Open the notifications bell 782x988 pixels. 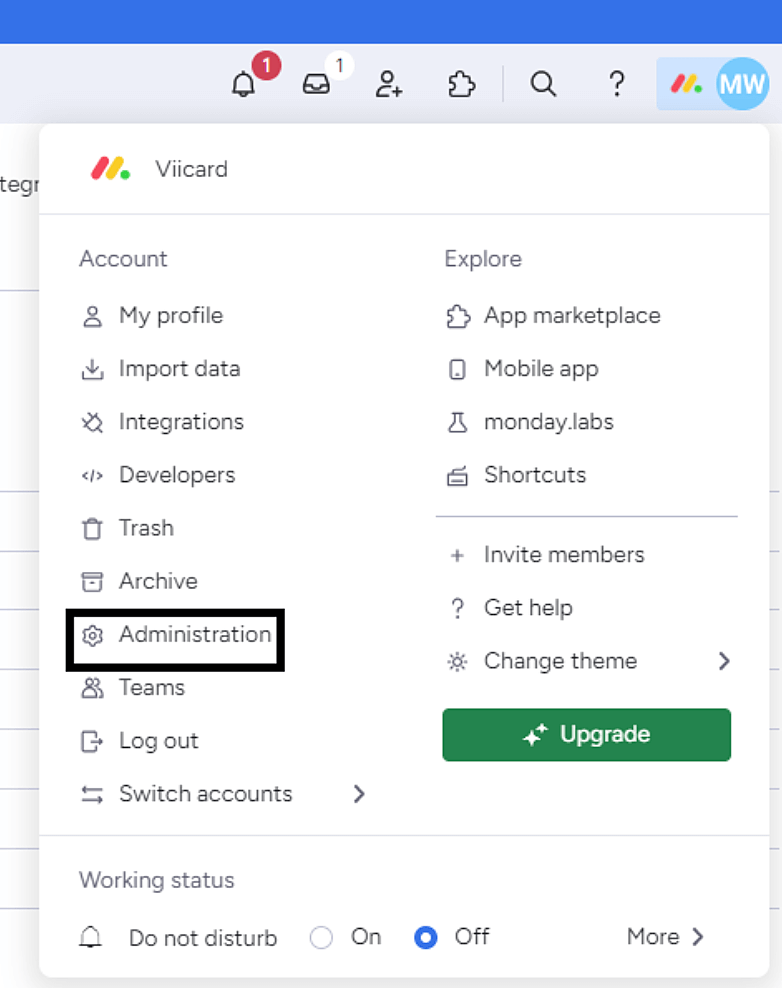(243, 85)
